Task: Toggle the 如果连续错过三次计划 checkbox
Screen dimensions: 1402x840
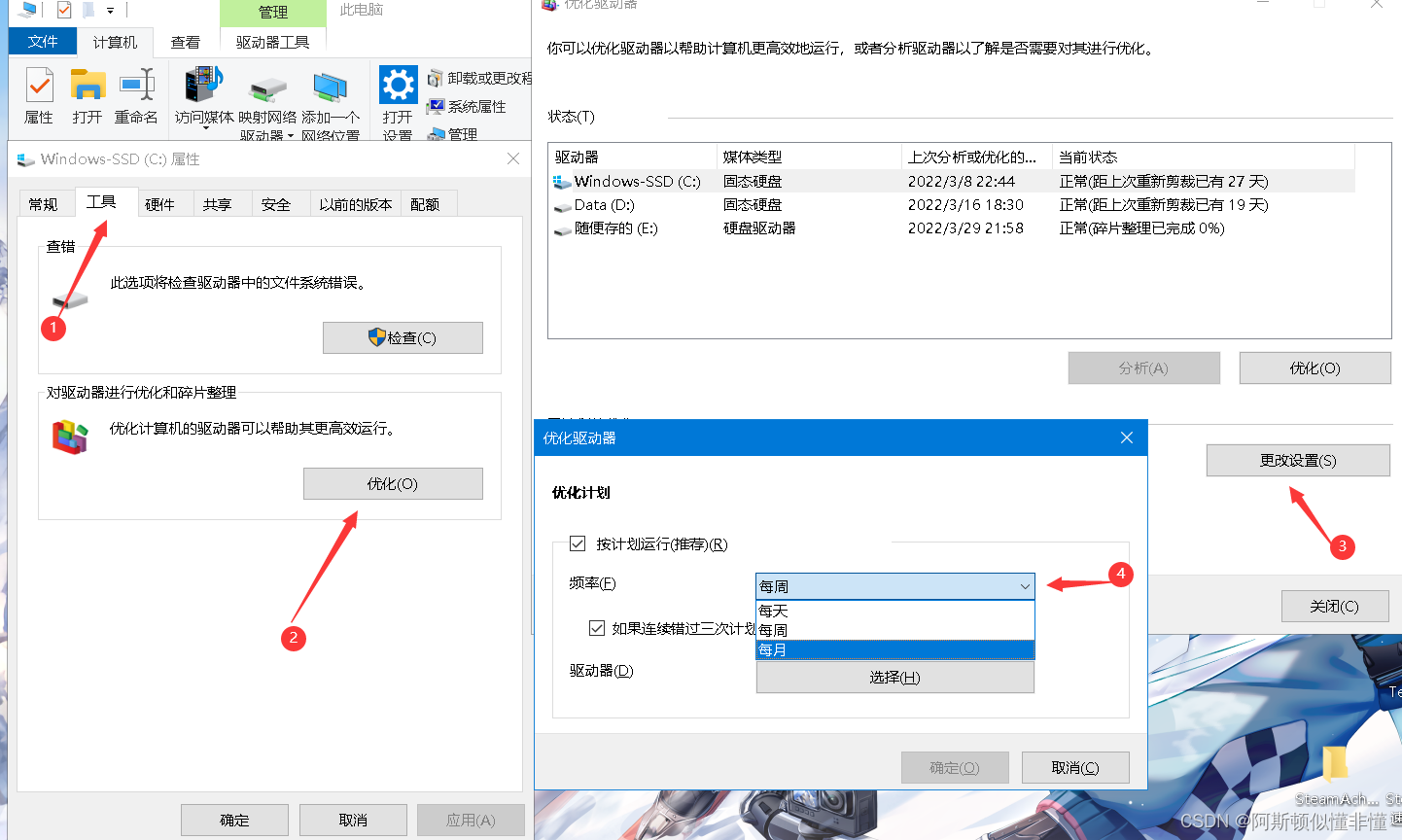Action: 597,627
